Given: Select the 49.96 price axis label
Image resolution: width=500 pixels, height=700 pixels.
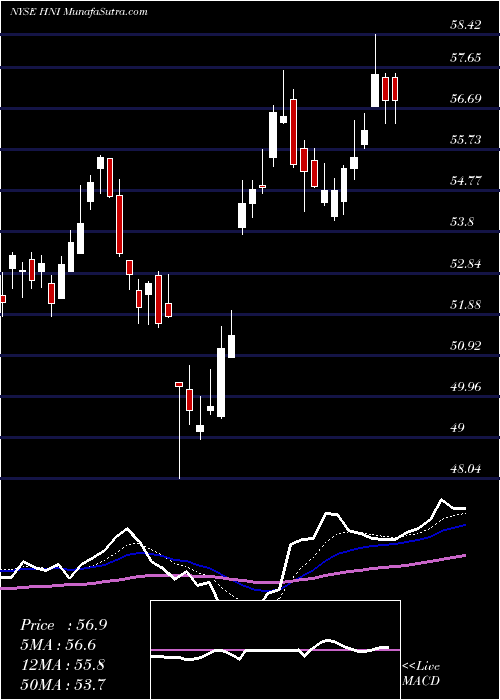Looking at the screenshot, I should point(465,386).
